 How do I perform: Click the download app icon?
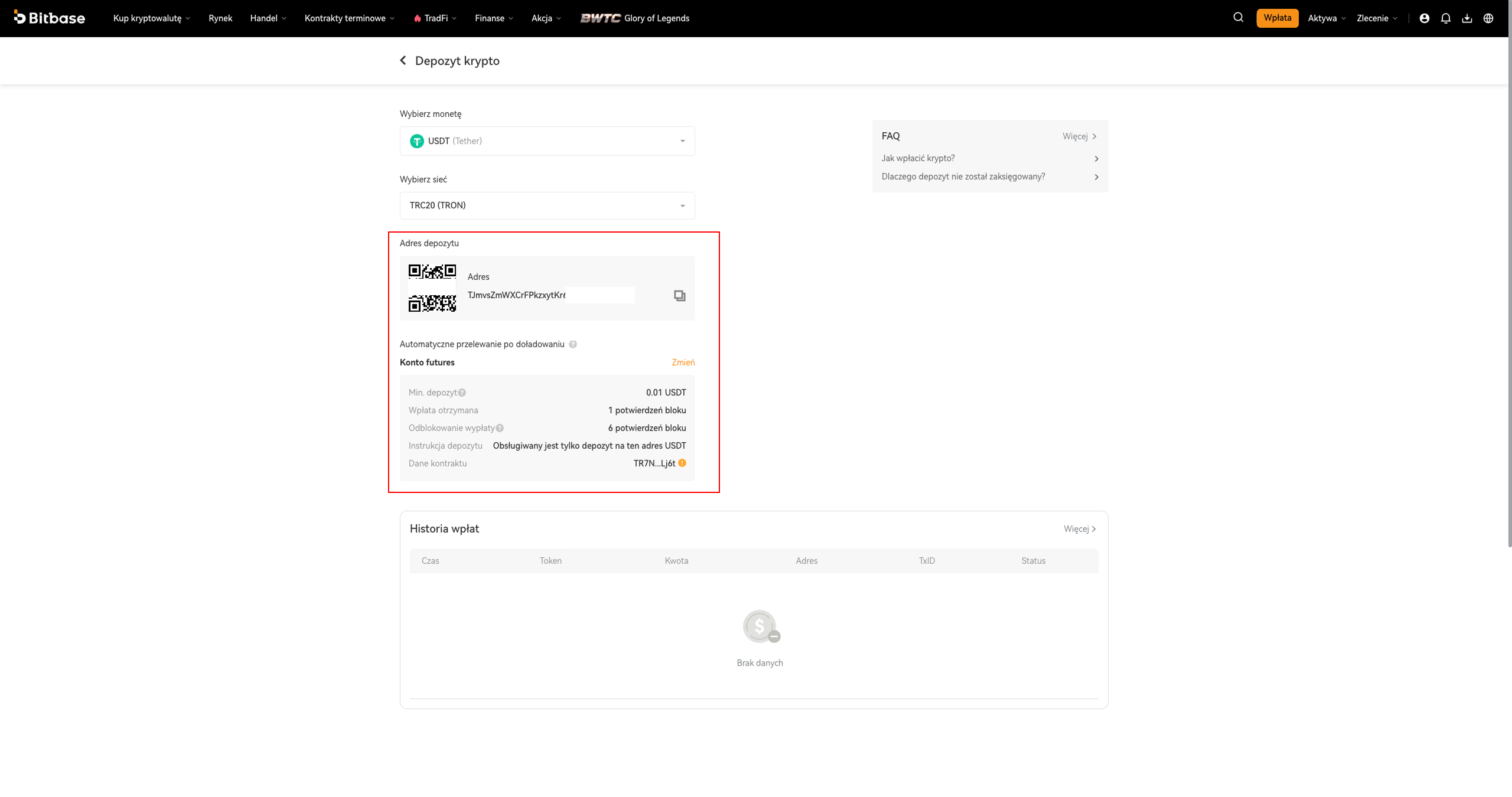[1467, 18]
